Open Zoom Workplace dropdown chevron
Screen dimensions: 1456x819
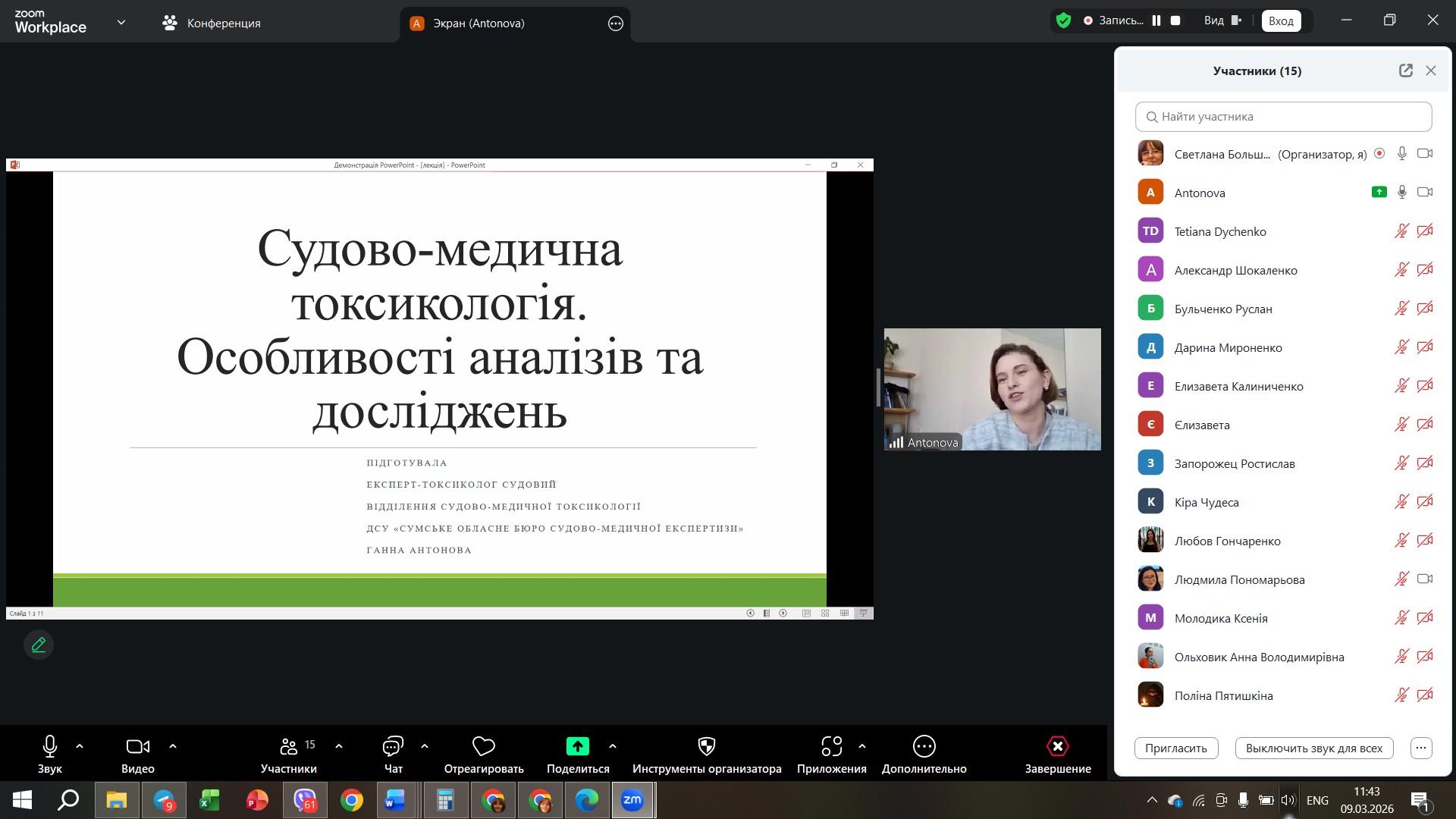[x=121, y=22]
